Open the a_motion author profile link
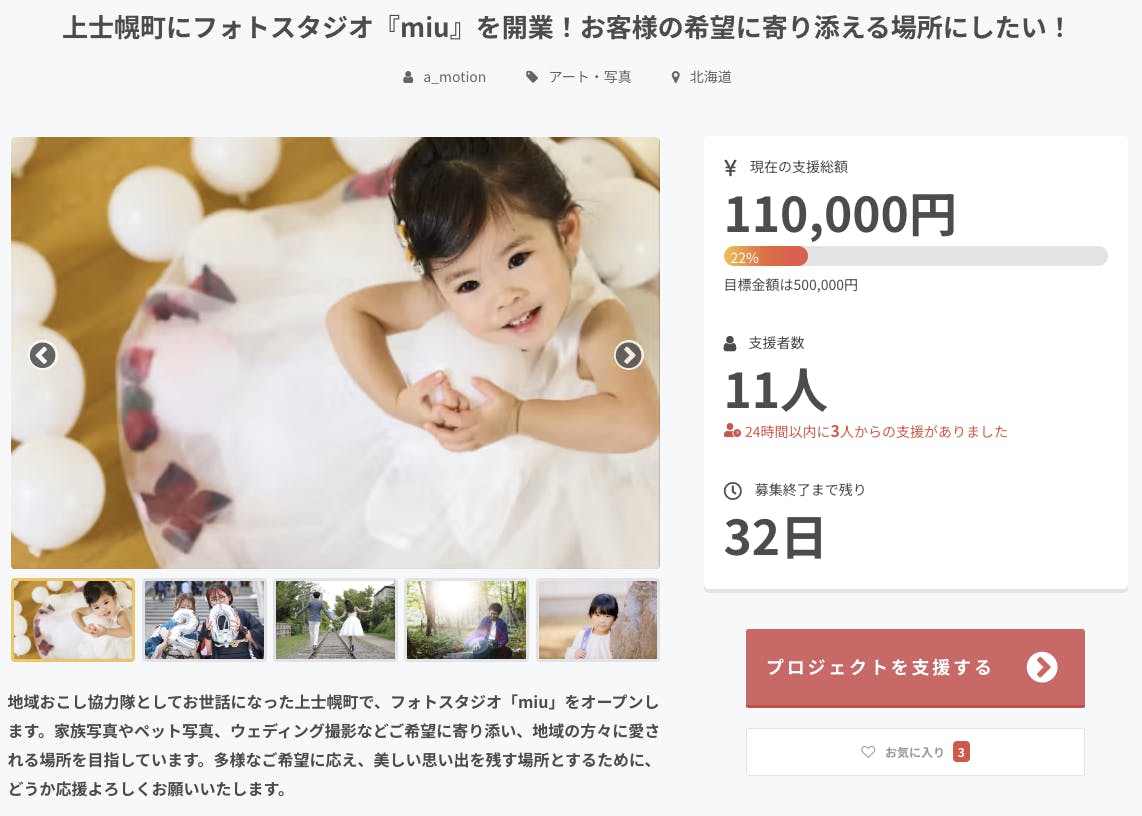The height and width of the screenshot is (816, 1142). pyautogui.click(x=454, y=77)
